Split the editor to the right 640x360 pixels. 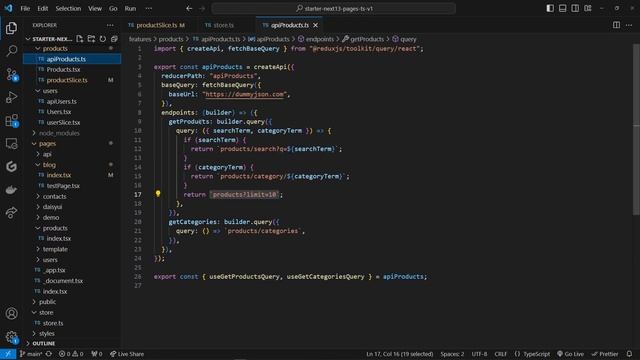(x=616, y=25)
